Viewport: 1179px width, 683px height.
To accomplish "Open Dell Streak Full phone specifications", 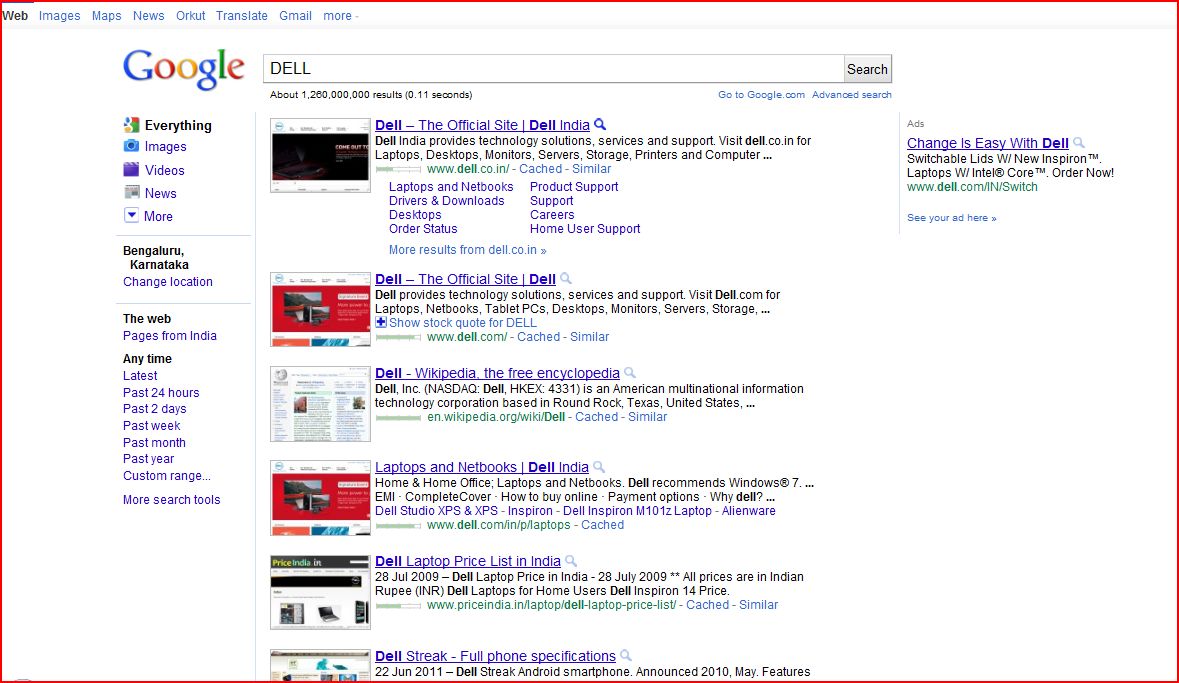I will [496, 656].
